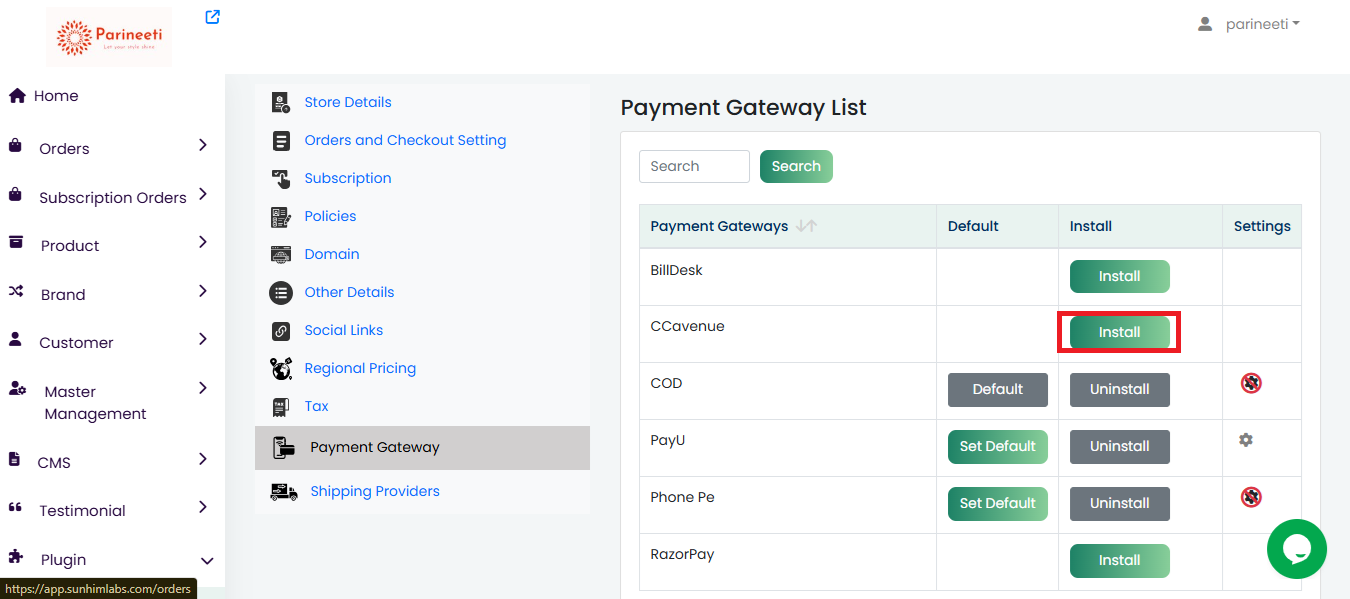Open the green chat support bubble
Screen dimensions: 1350x599
(x=1296, y=549)
